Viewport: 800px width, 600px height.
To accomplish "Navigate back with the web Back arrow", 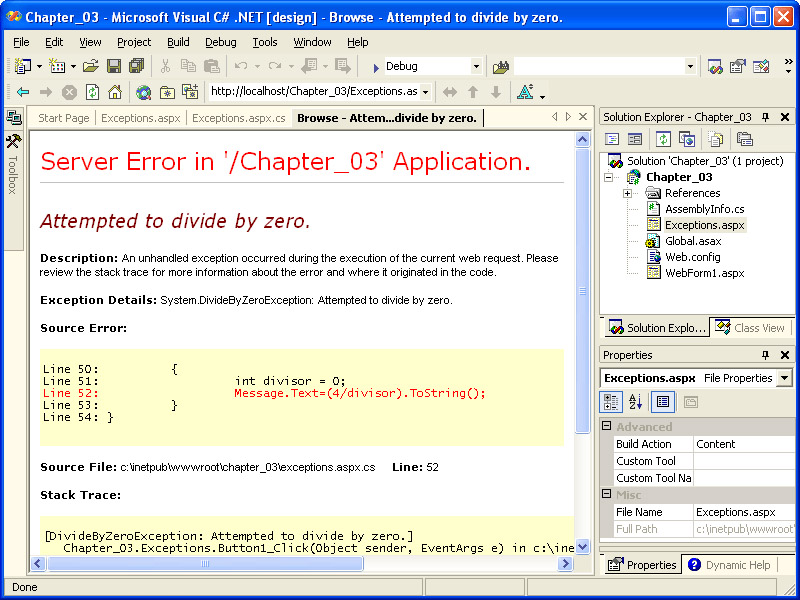I will [x=22, y=92].
